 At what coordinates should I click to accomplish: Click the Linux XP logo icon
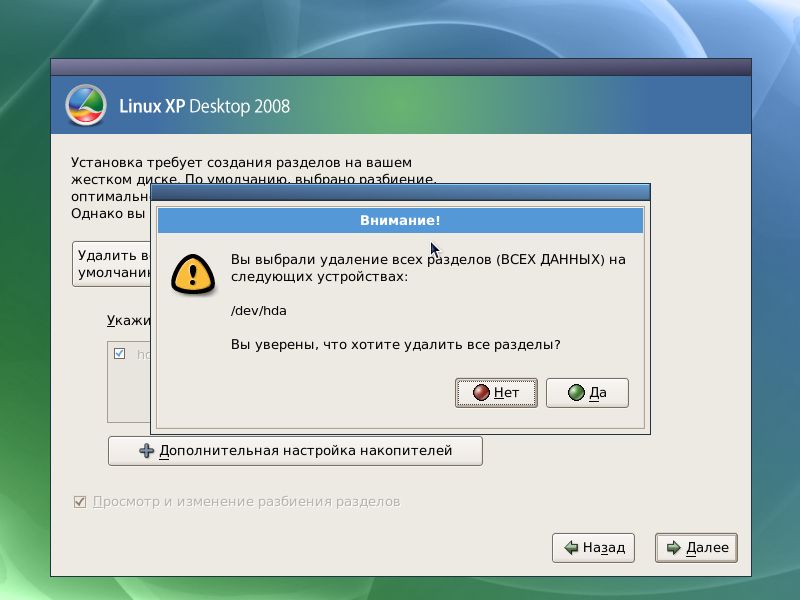(x=86, y=105)
